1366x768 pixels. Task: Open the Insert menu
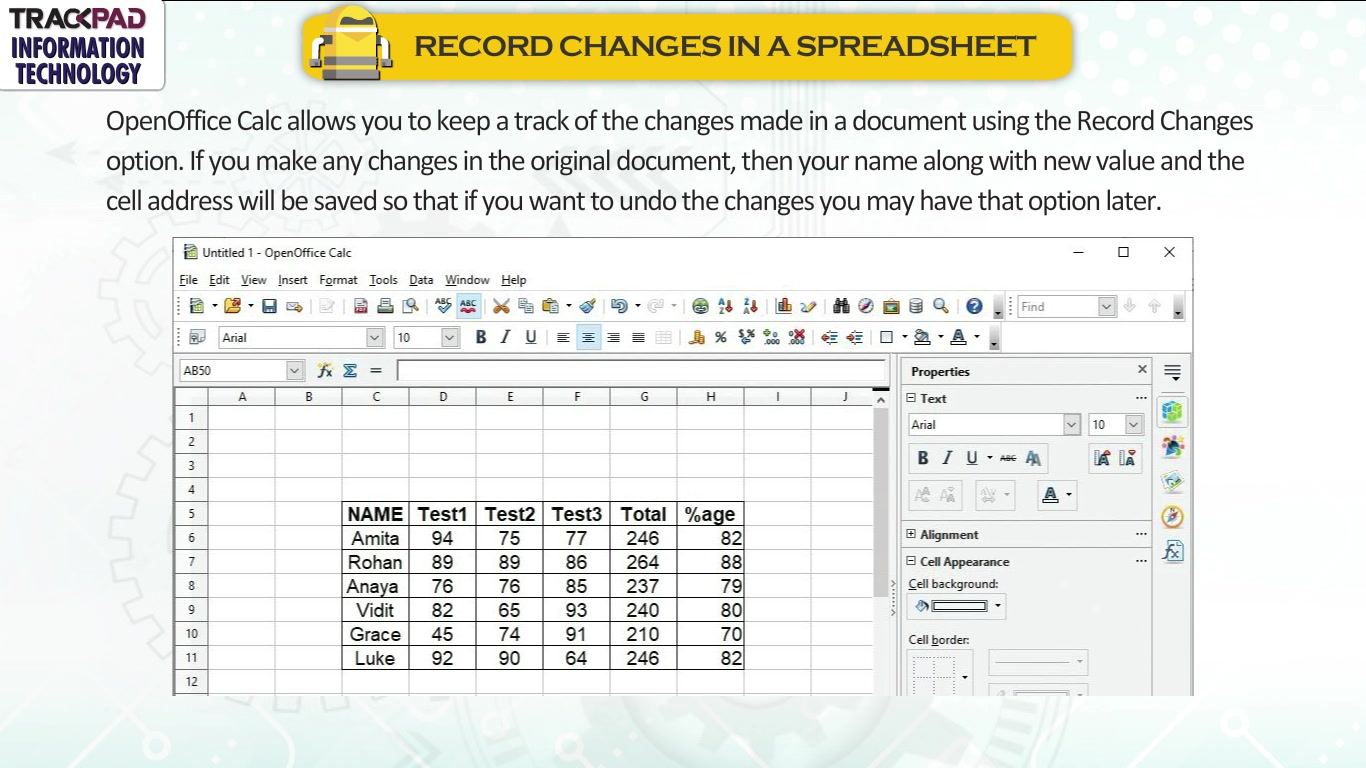pos(292,280)
